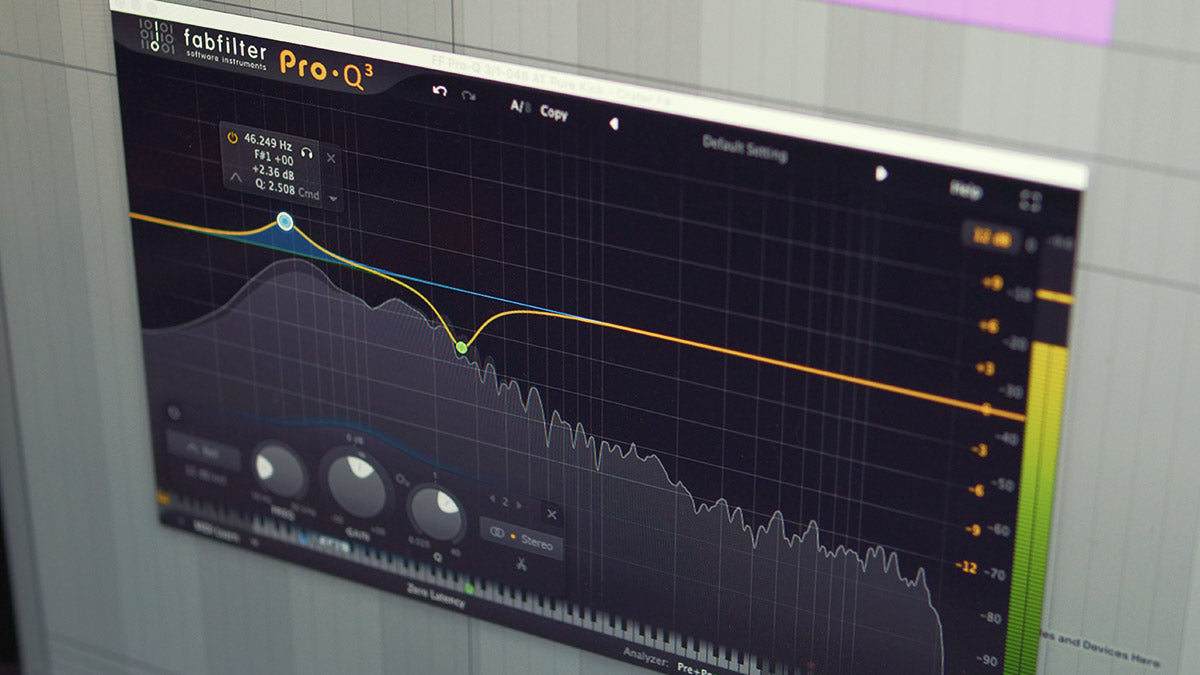The height and width of the screenshot is (675, 1200).
Task: Click the redo arrow icon
Action: tap(468, 97)
